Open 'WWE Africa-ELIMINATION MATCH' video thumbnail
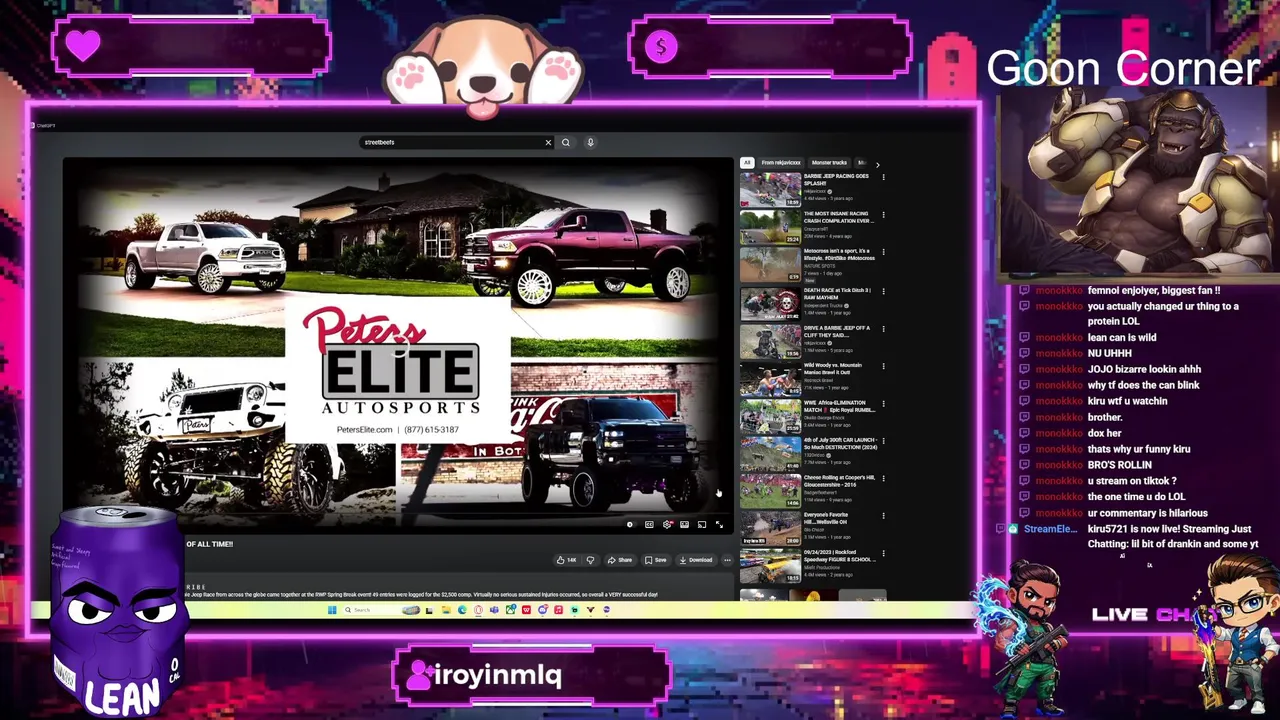Screen dimensions: 1280x720 pyautogui.click(x=770, y=417)
